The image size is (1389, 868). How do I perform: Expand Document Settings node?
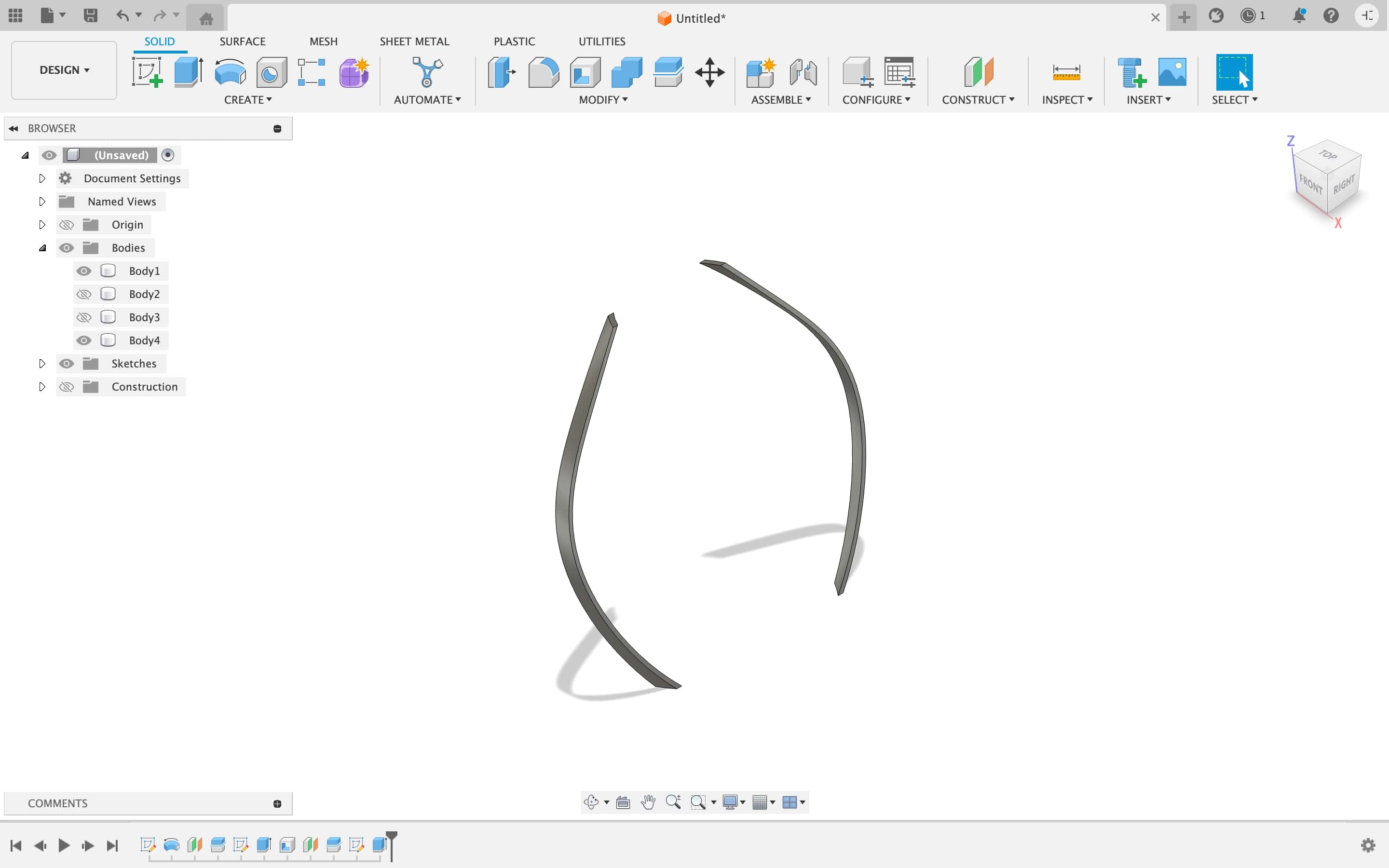[x=42, y=178]
